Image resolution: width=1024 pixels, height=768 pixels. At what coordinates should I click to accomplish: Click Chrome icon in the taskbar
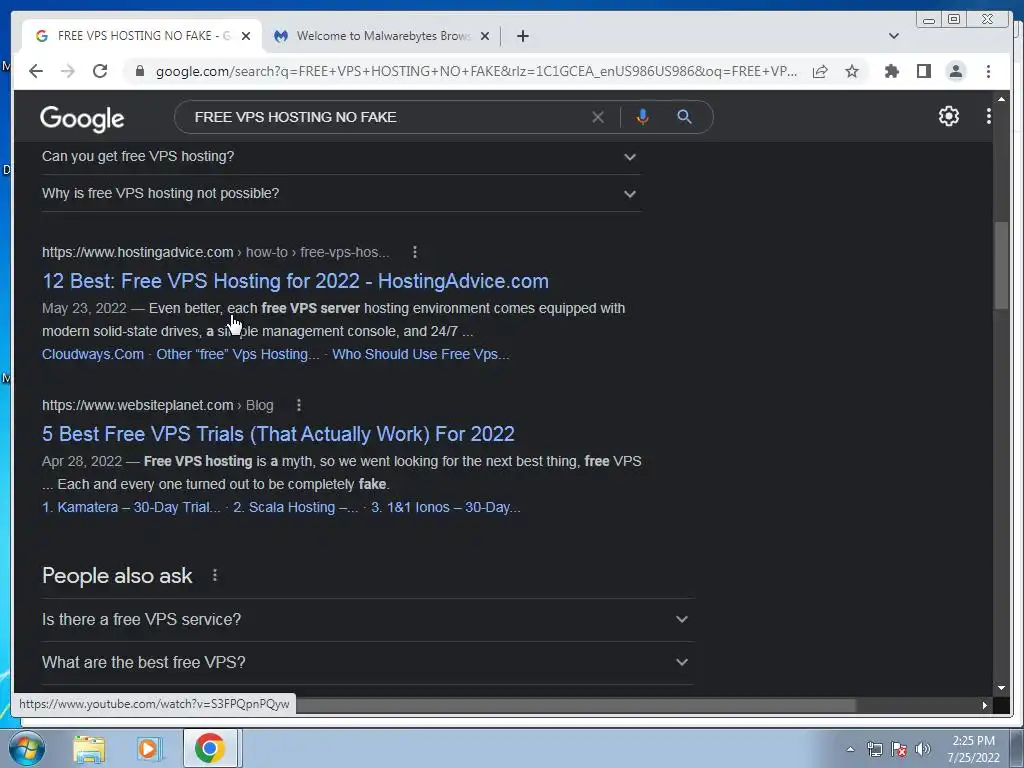pyautogui.click(x=210, y=748)
